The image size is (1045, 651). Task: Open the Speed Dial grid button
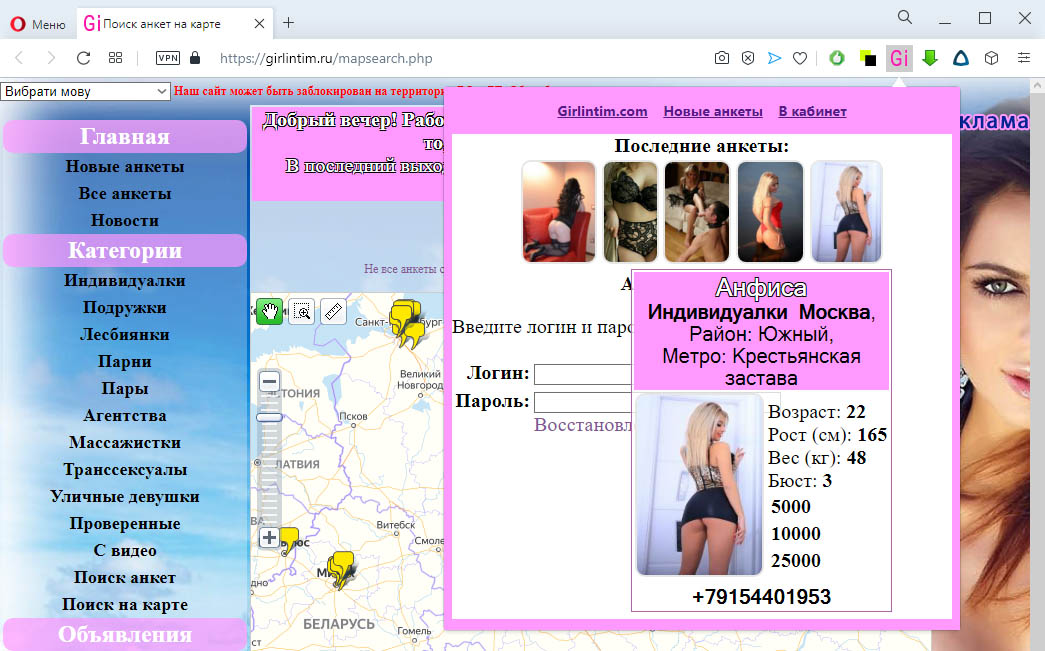point(115,58)
